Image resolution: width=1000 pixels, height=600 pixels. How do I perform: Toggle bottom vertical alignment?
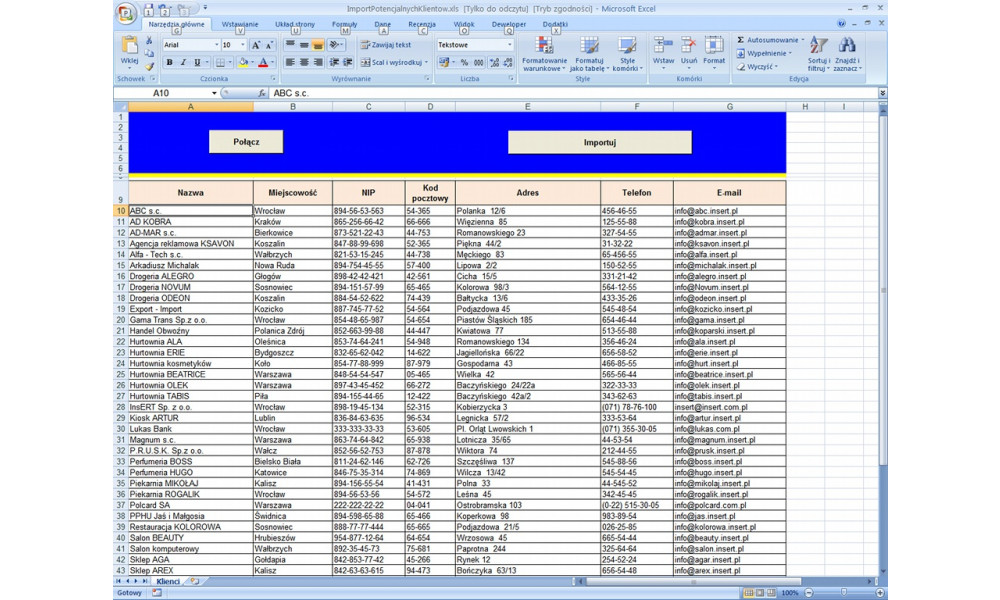coord(318,45)
